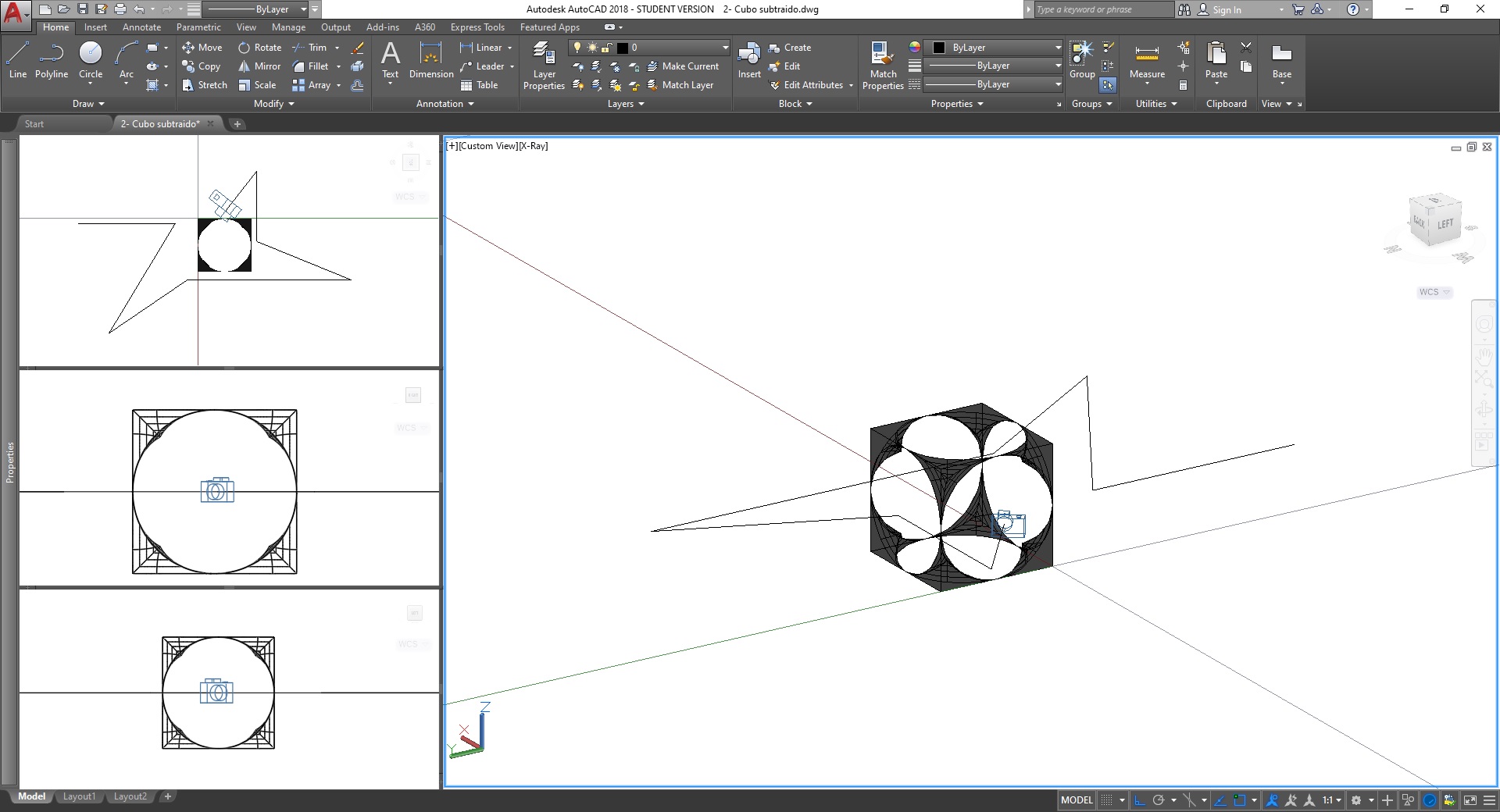Open Layer Properties manager
The width and height of the screenshot is (1500, 812).
tap(545, 66)
